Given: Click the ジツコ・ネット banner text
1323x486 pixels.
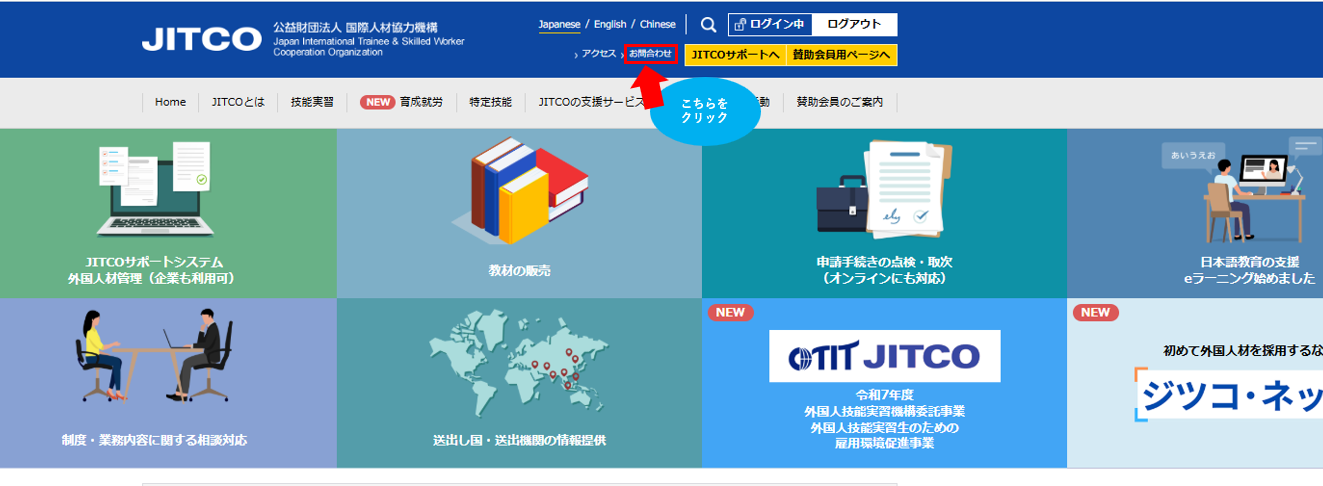Looking at the screenshot, I should point(1230,394).
